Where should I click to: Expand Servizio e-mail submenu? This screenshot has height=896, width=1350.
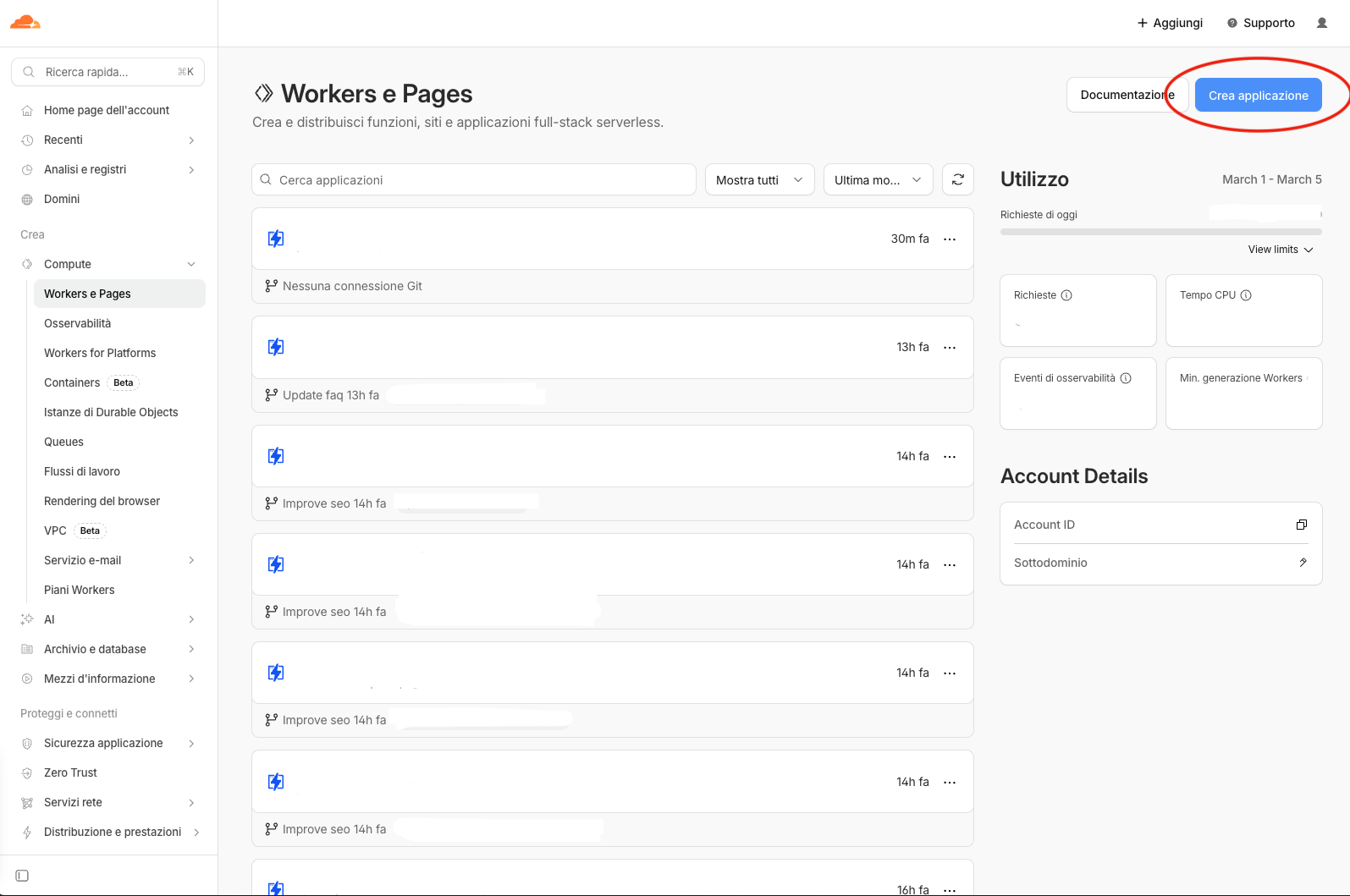click(191, 560)
